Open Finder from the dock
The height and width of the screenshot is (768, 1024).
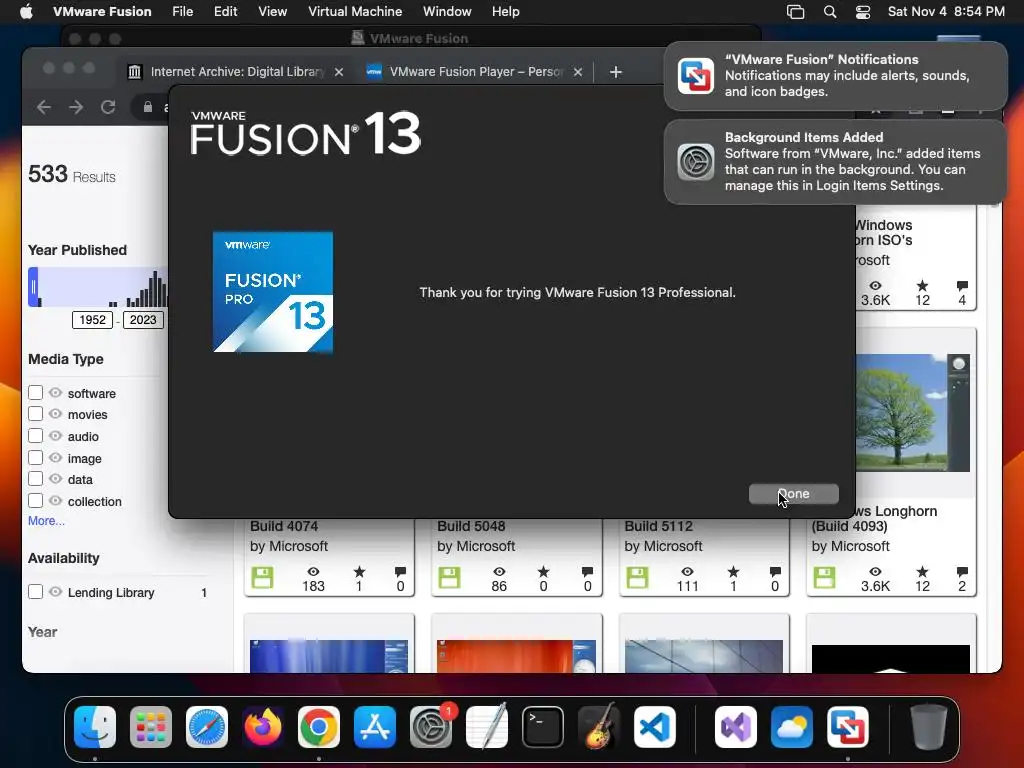click(95, 726)
